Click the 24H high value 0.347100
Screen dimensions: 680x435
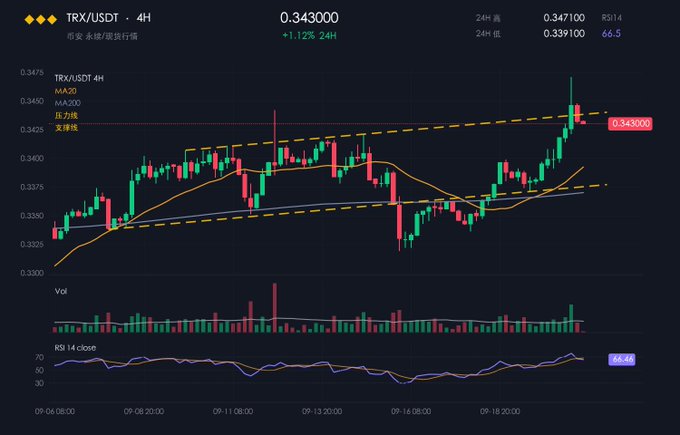click(564, 18)
